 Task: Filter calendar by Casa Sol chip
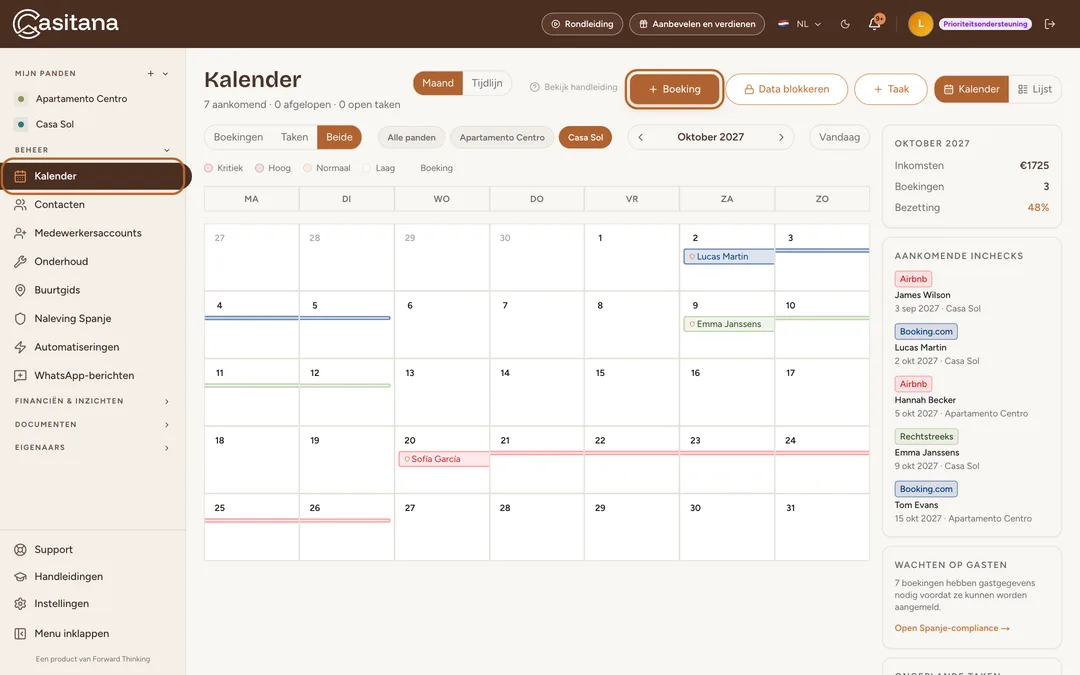[x=585, y=138]
